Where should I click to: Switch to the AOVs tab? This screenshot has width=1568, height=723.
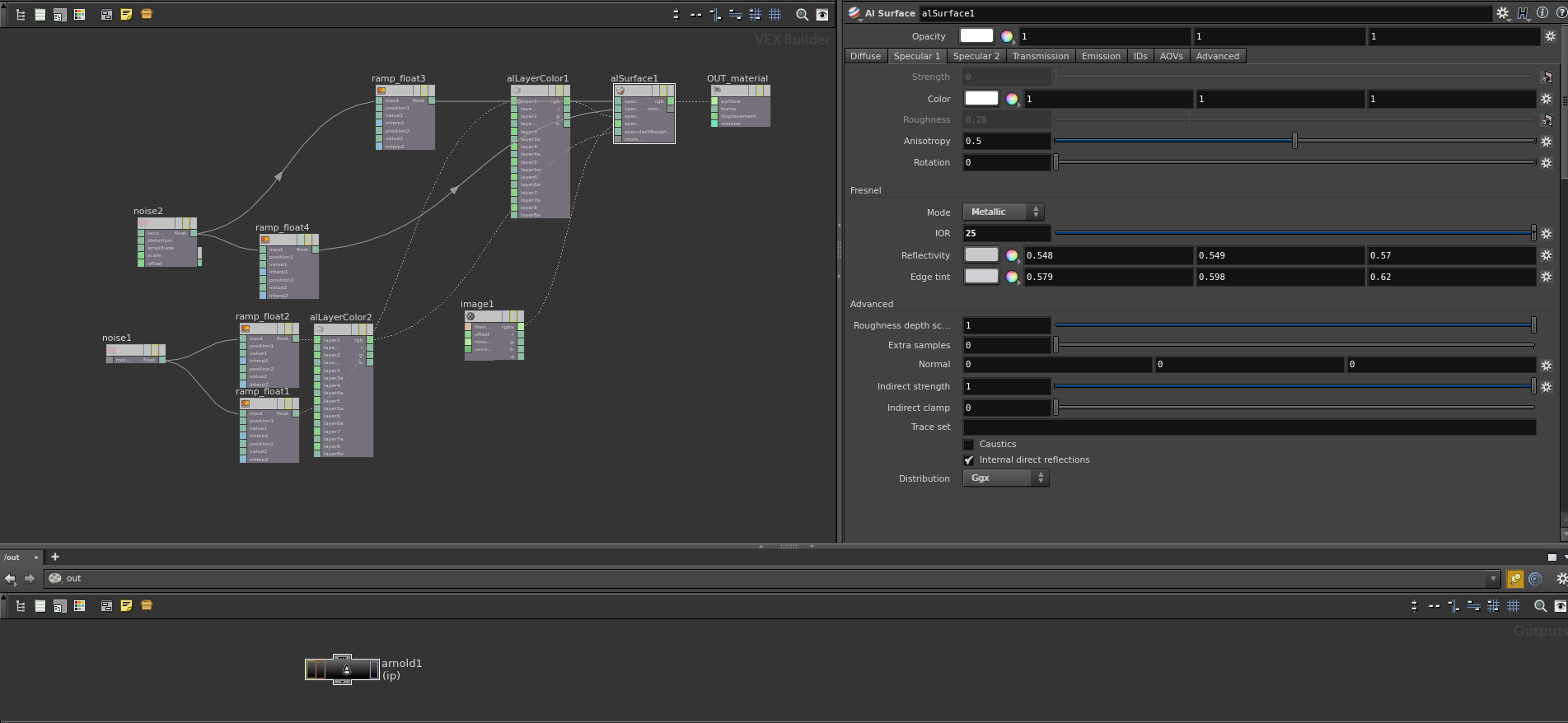1171,56
